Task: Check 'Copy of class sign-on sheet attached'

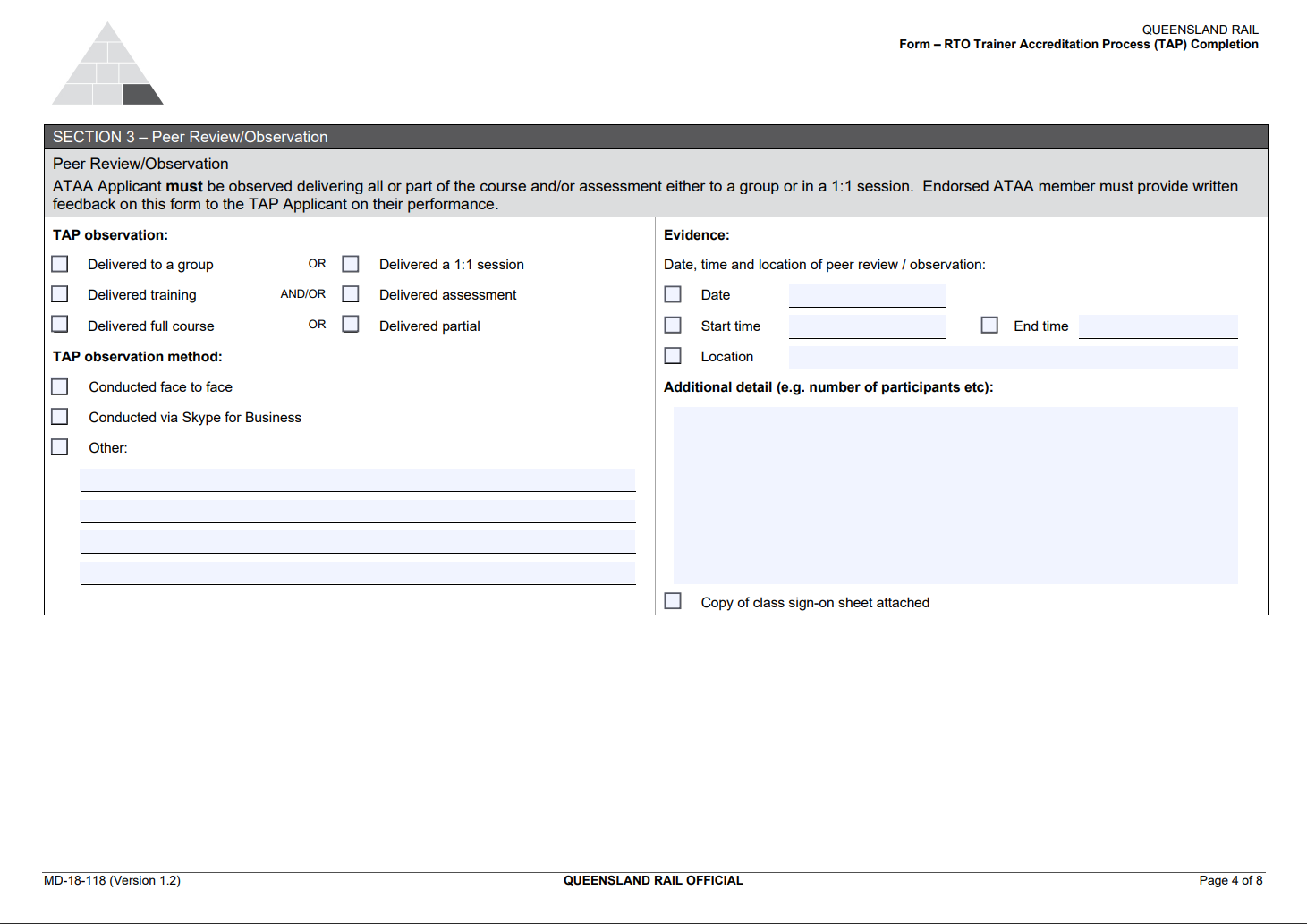Action: (x=673, y=601)
